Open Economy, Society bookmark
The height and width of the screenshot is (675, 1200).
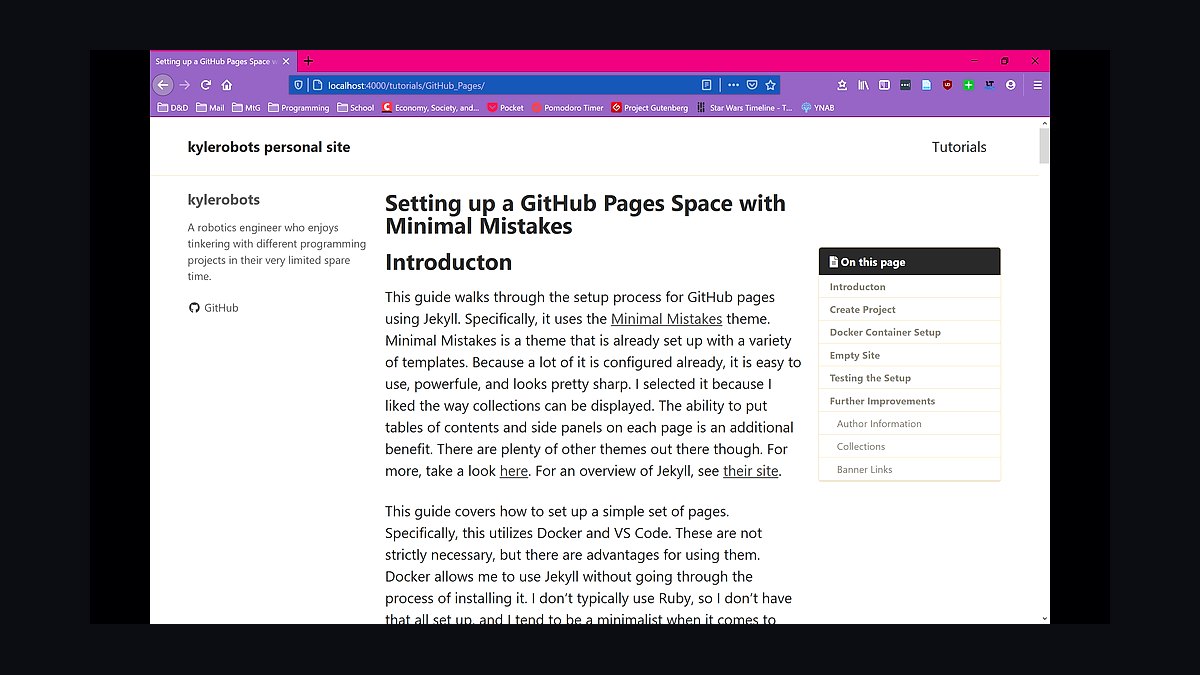[x=431, y=107]
